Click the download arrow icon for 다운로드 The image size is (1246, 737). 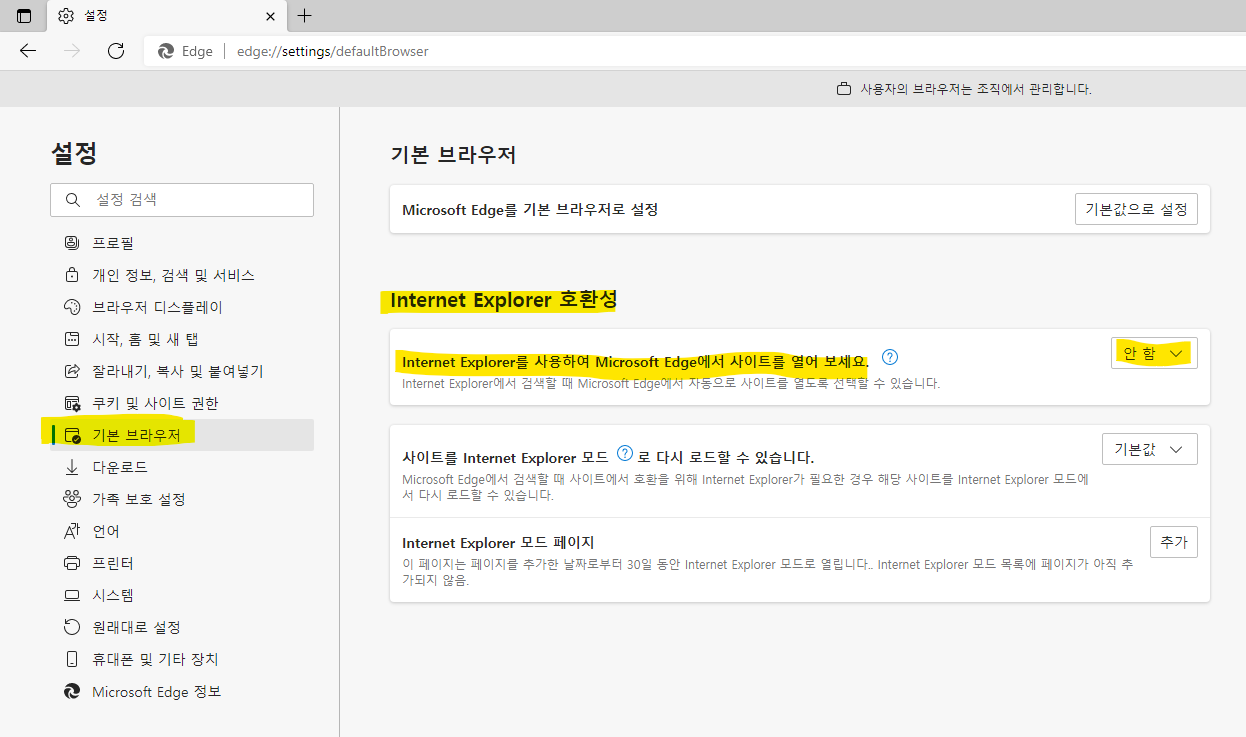coord(71,467)
